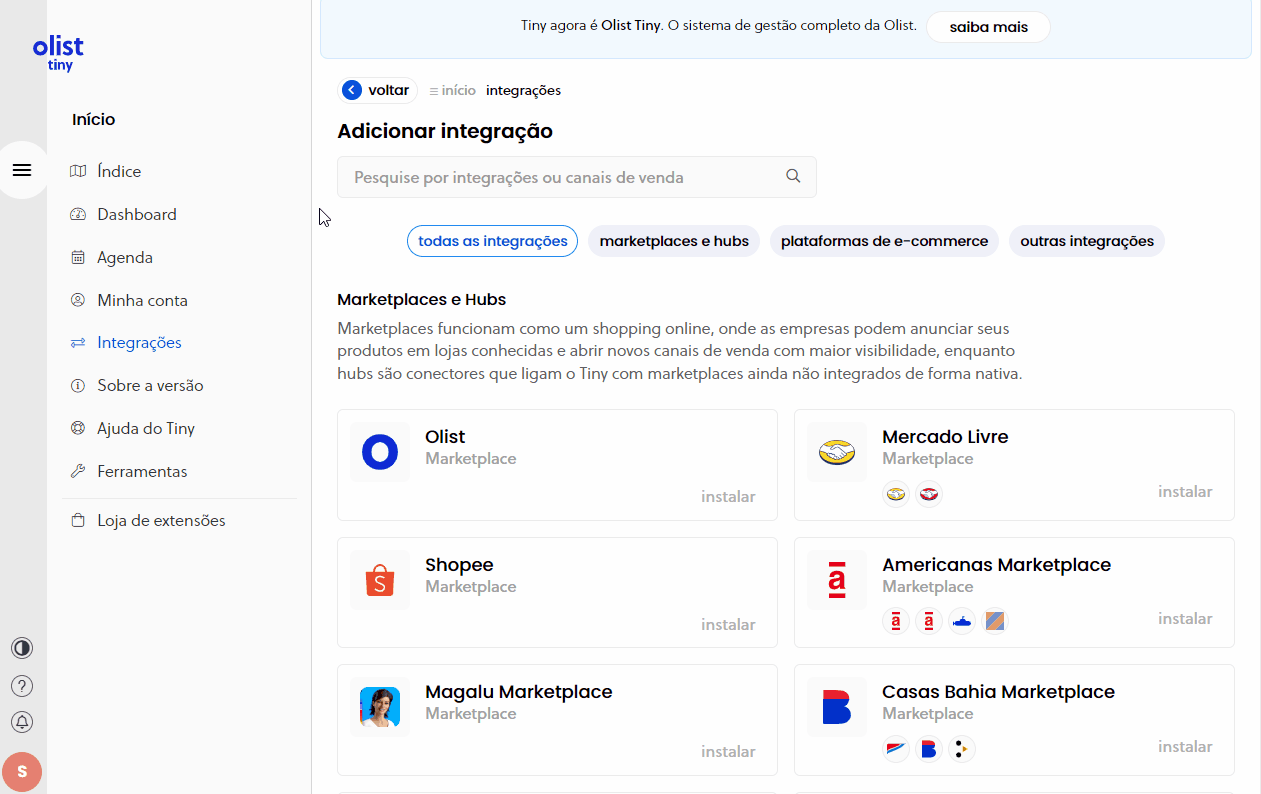
Task: Click the Magalu Marketplace card title
Action: coord(518,692)
